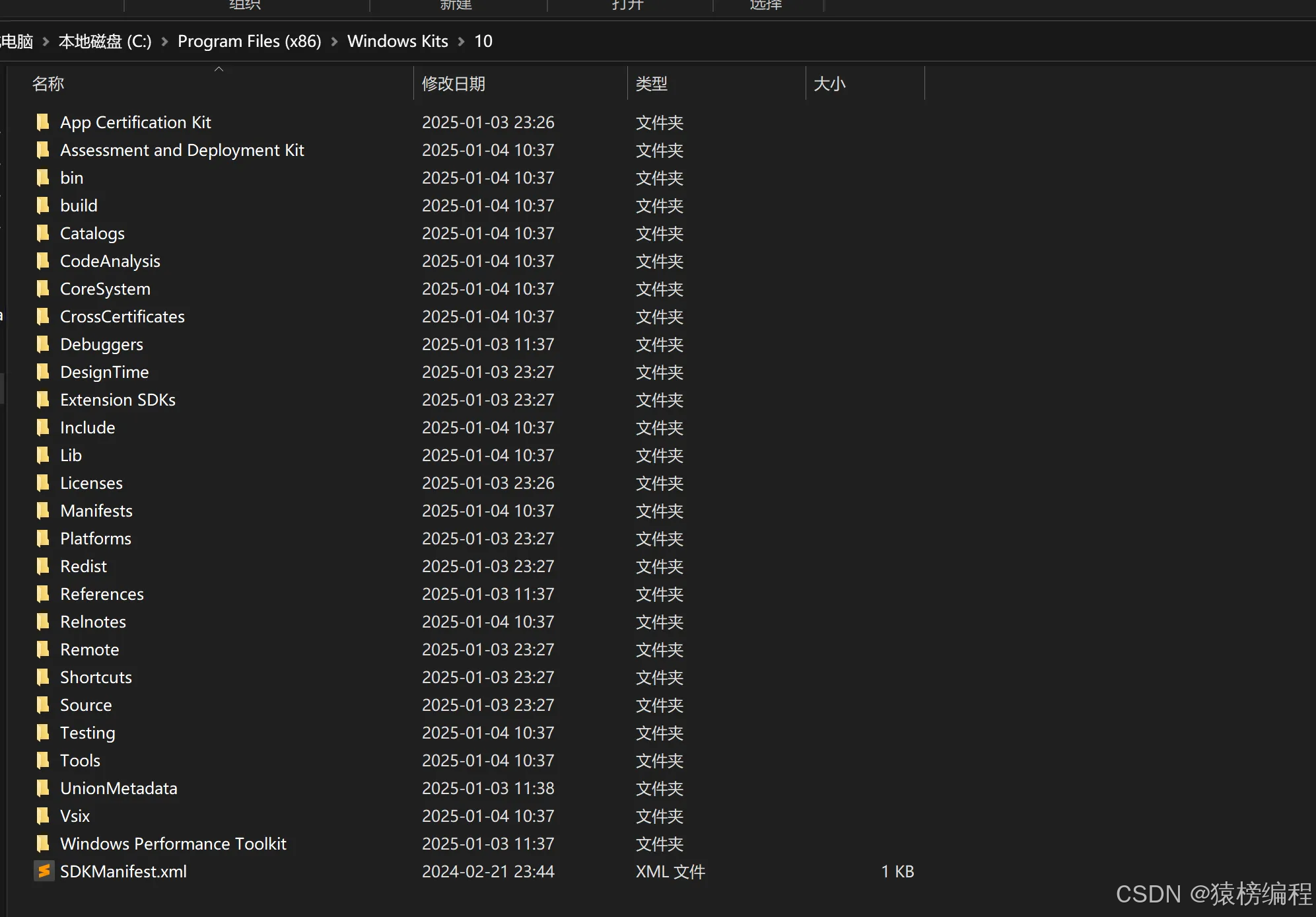Screen dimensions: 1316x917
Task: Select the UnionMetadata folder name
Action: 118,788
